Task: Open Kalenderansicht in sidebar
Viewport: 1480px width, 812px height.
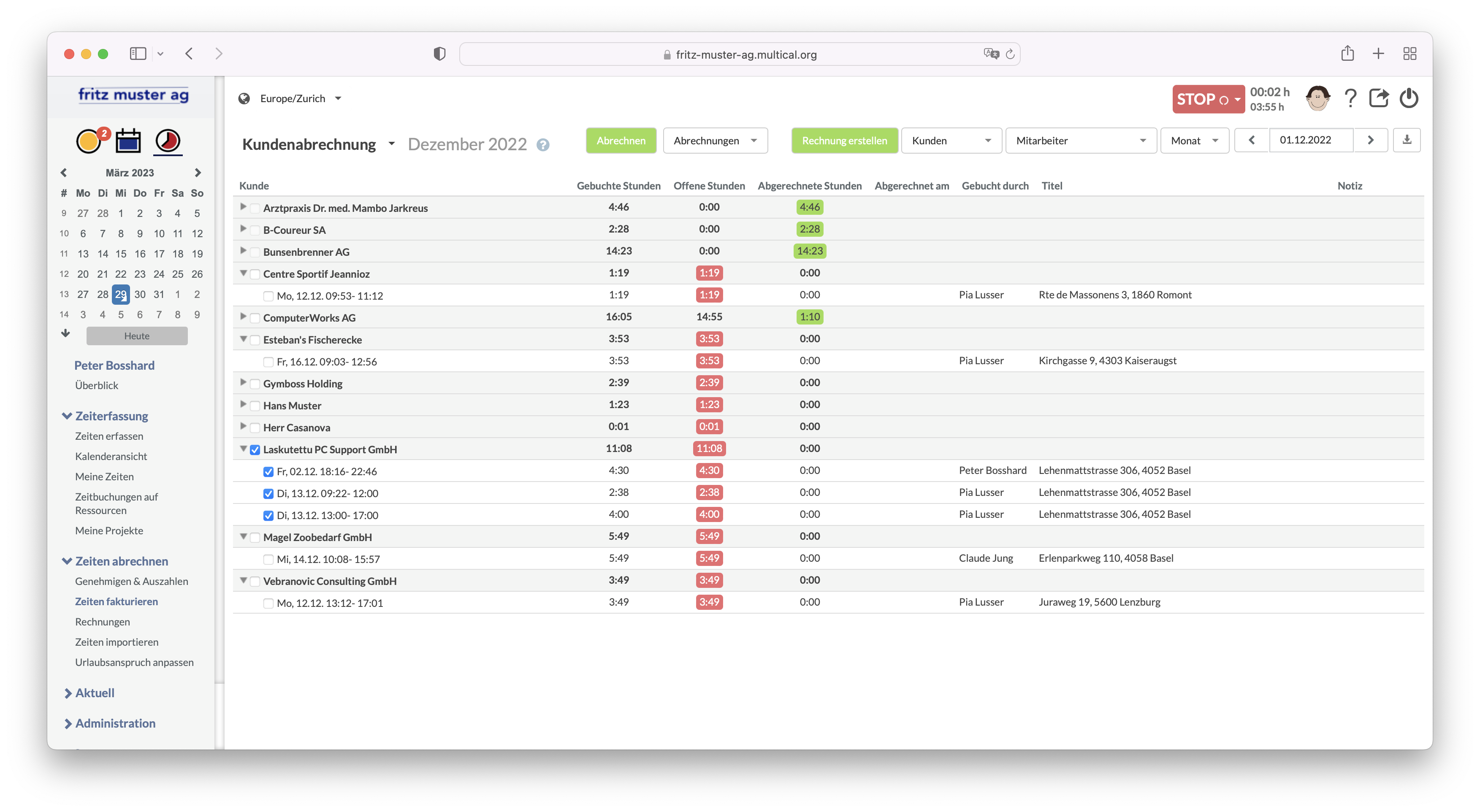Action: (111, 456)
